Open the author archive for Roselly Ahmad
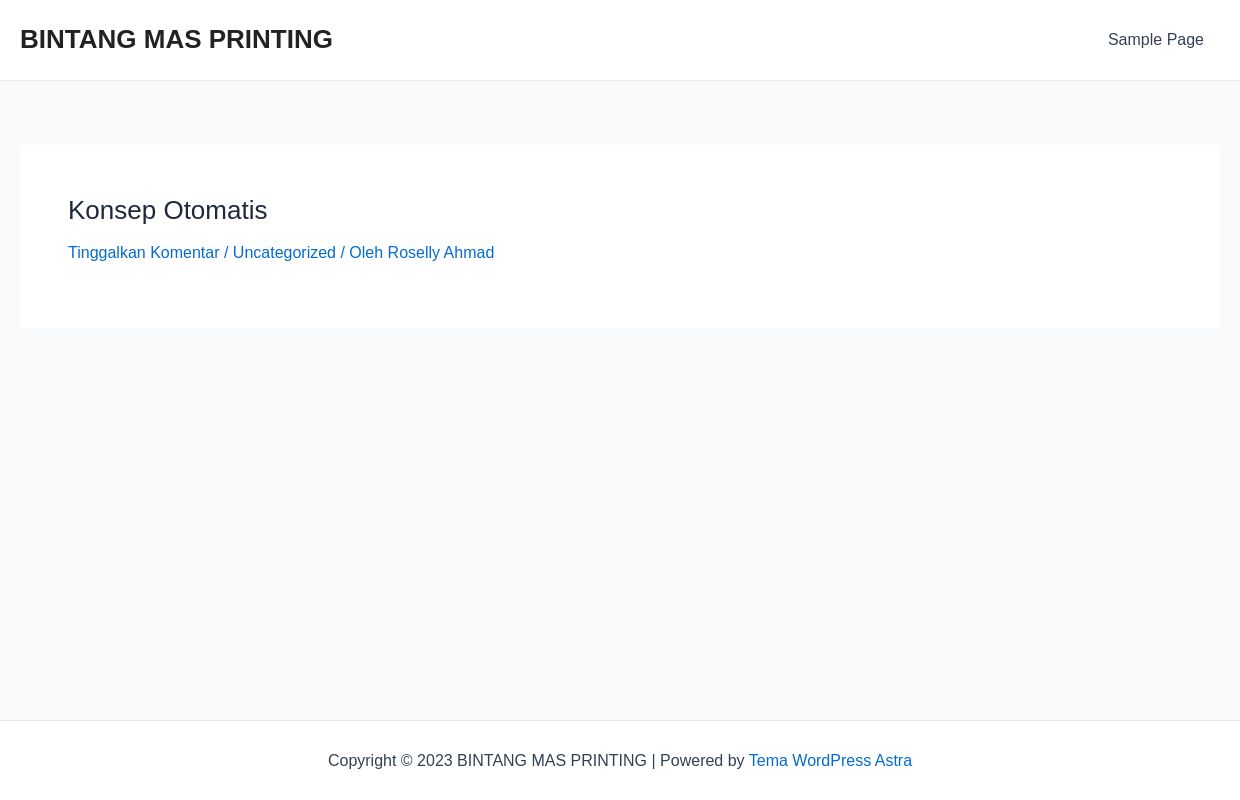The width and height of the screenshot is (1240, 800). [439, 252]
